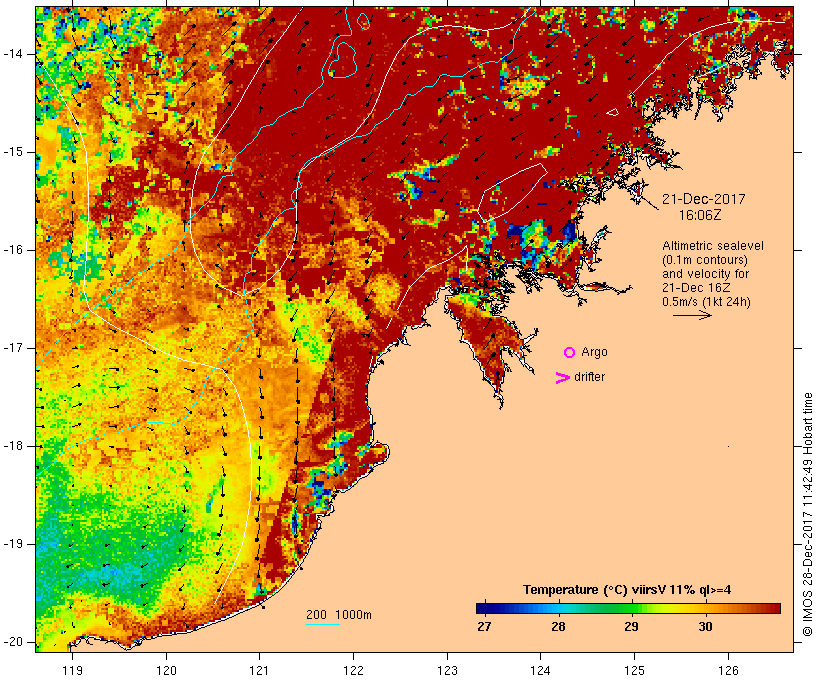
Task: Click the '-16' latitude axis label
Action: click(13, 250)
